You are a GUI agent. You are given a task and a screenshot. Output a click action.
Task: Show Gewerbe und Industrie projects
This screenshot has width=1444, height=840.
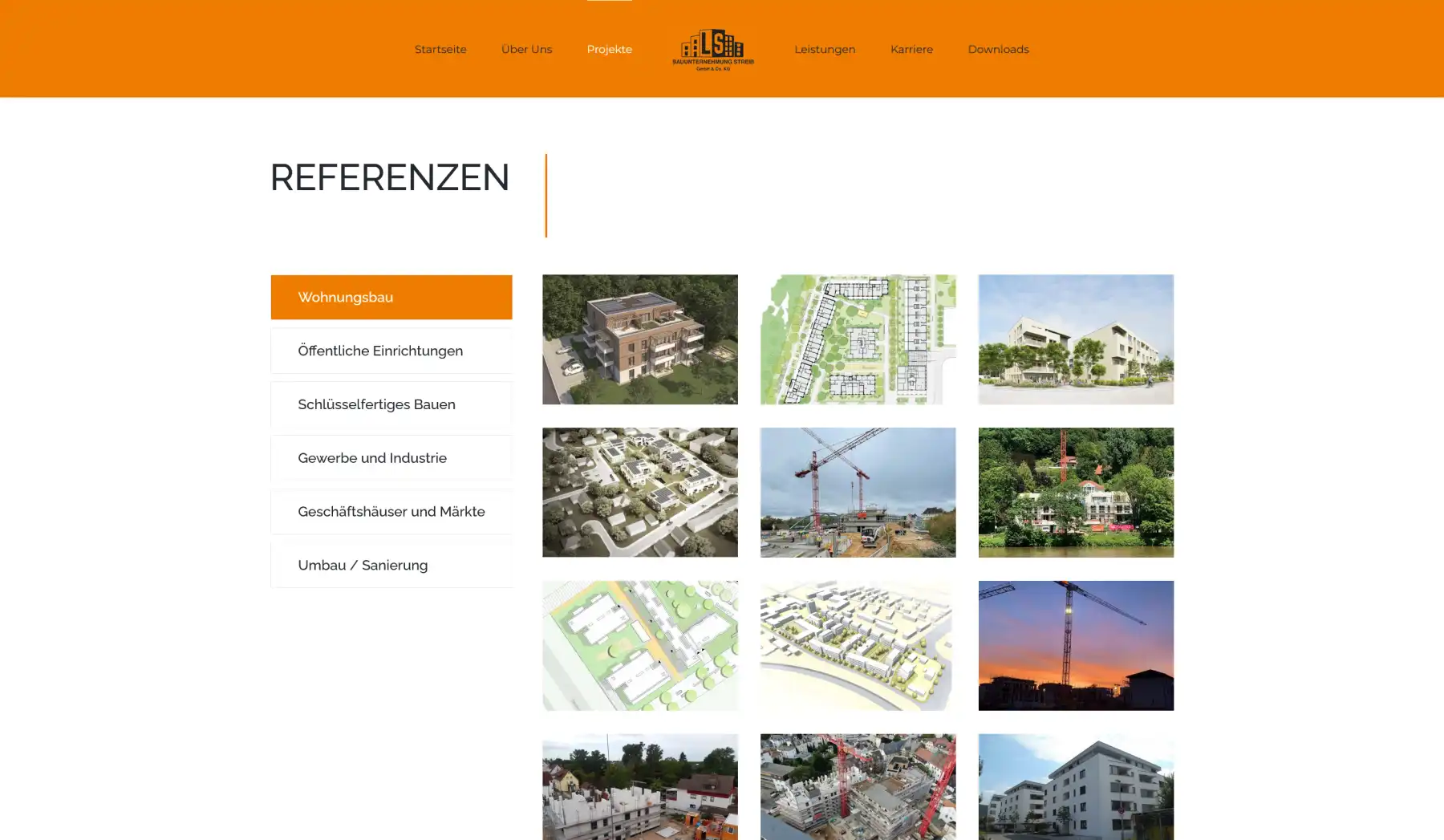tap(391, 458)
